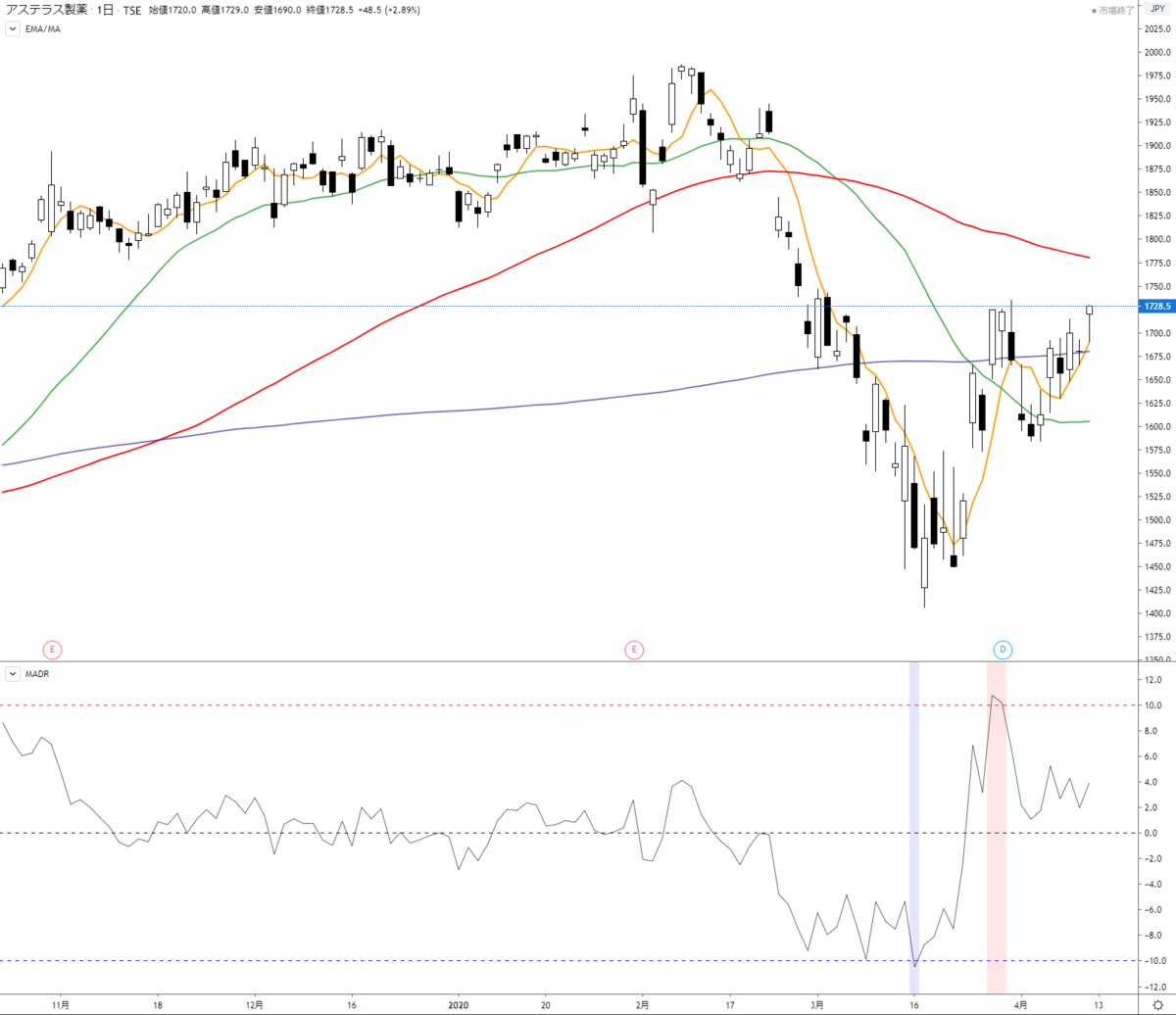
Task: Click the 11月 label on the time axis
Action: (x=60, y=1004)
